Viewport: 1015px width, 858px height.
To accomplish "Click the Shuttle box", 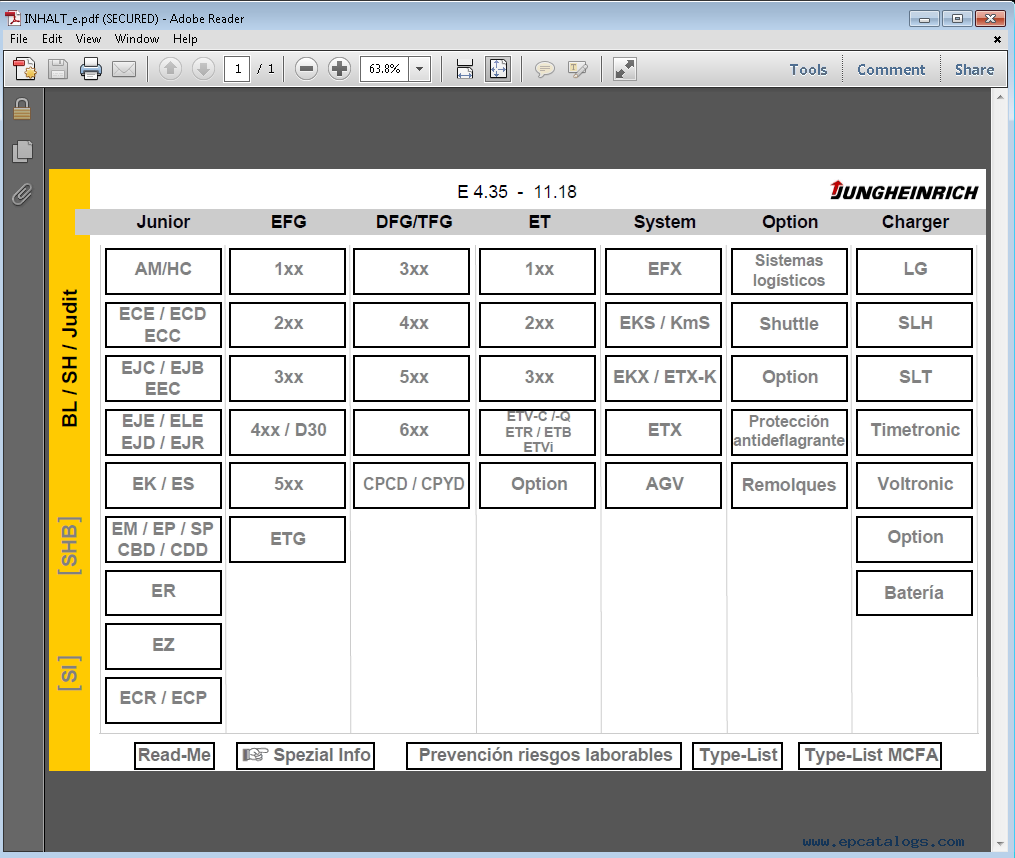I will (x=789, y=324).
